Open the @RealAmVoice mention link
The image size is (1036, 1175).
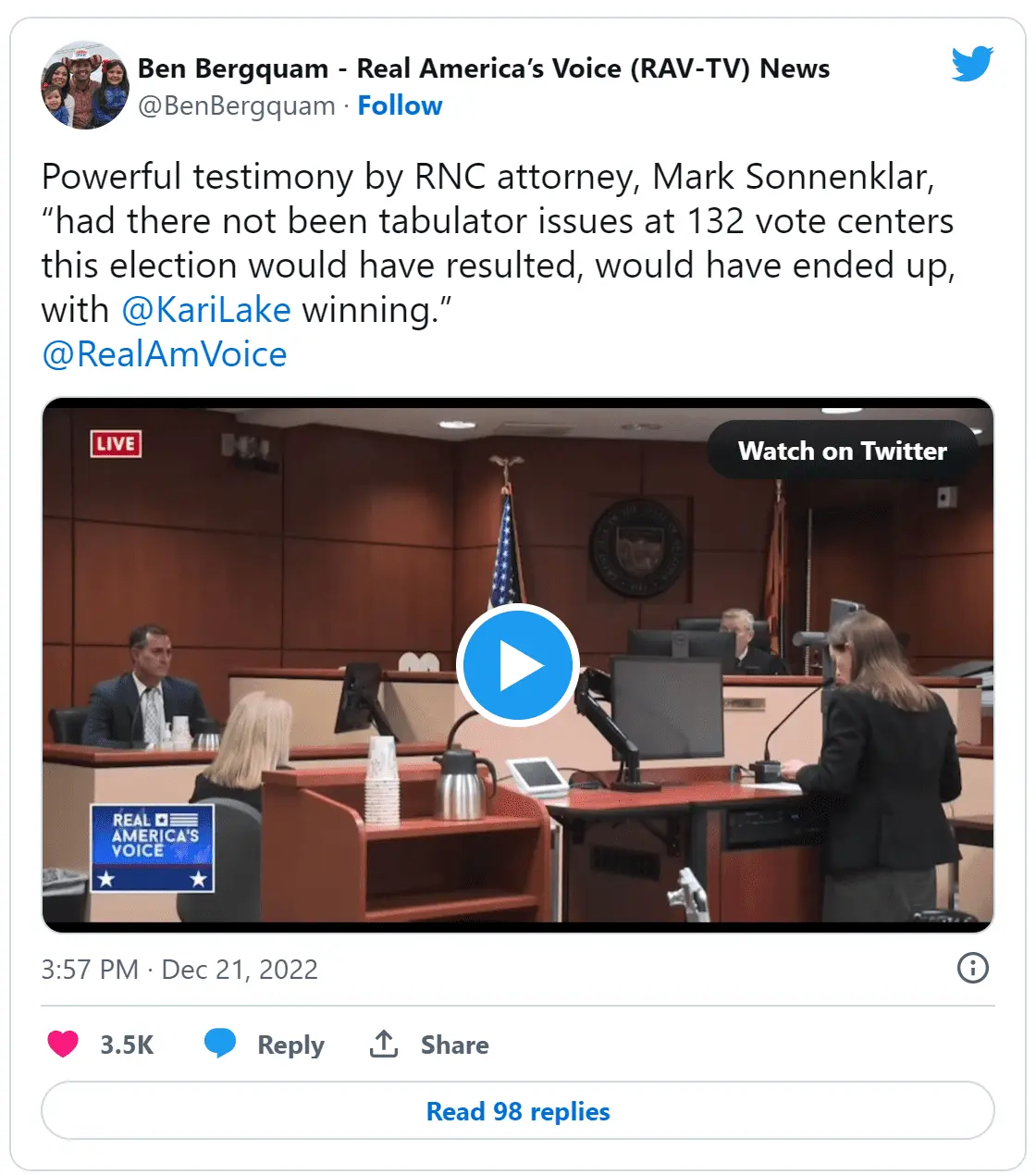(165, 354)
